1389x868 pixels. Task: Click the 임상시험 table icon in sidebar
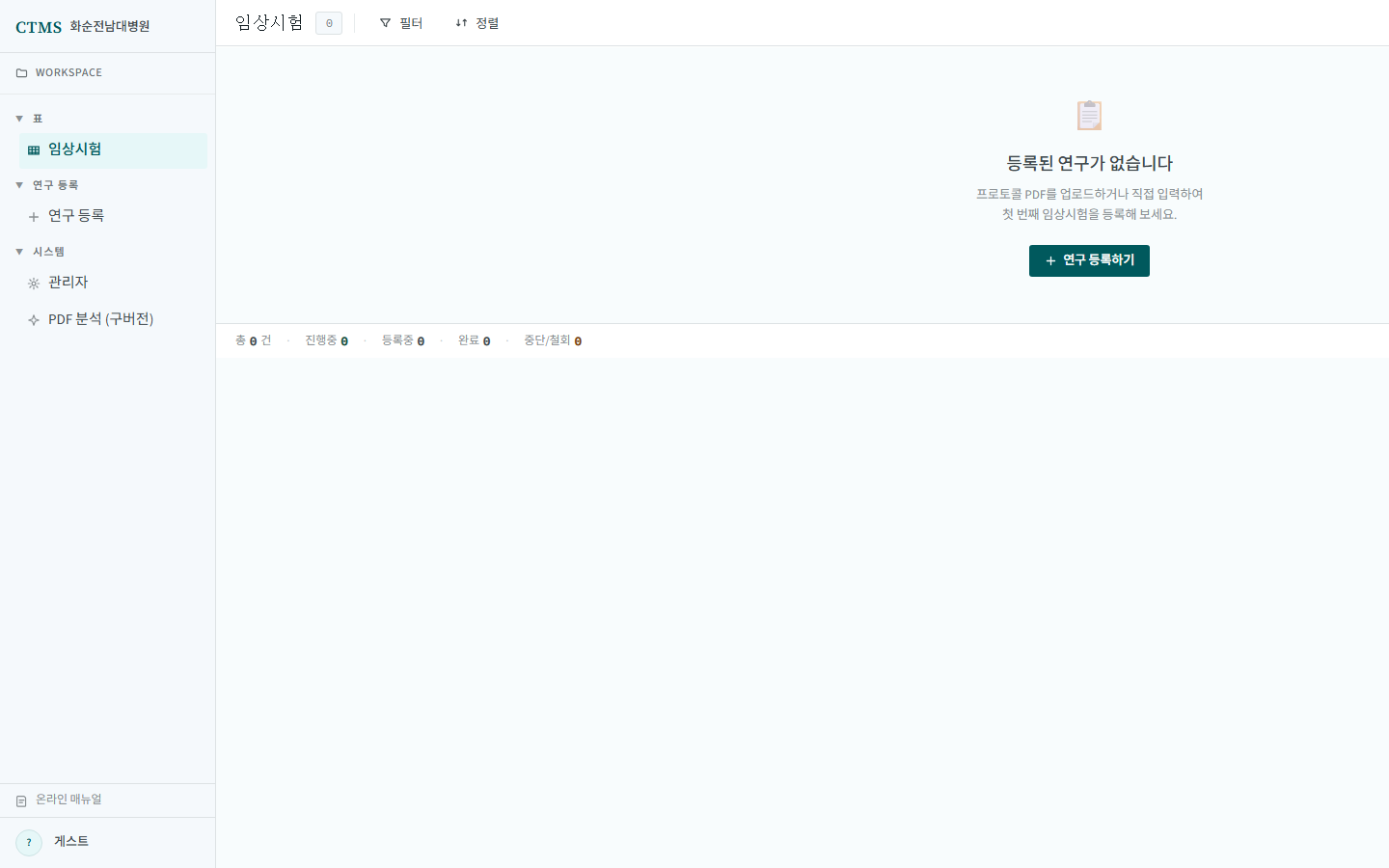[34, 150]
